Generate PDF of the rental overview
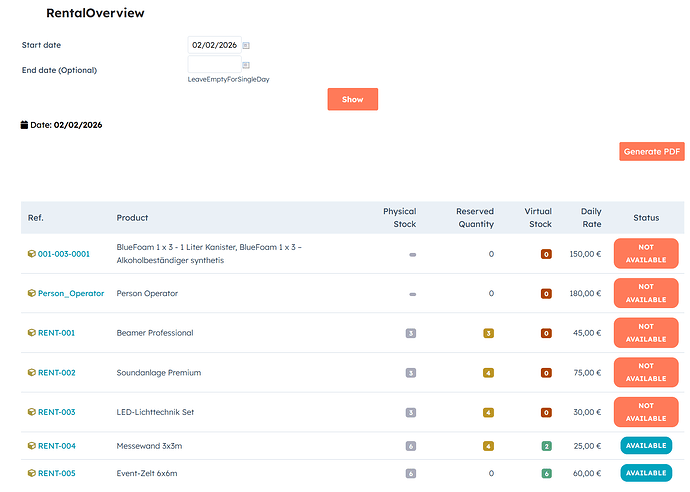Image resolution: width=690 pixels, height=492 pixels. pyautogui.click(x=651, y=152)
